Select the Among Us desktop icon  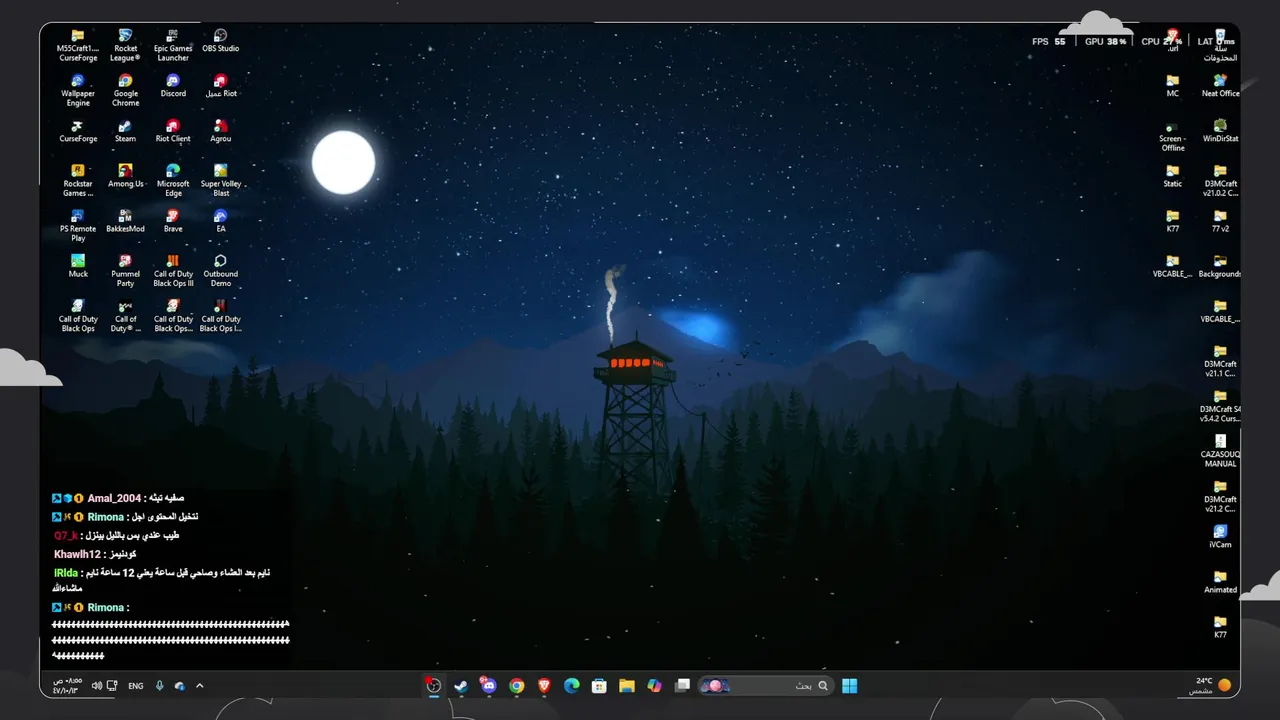(x=125, y=176)
